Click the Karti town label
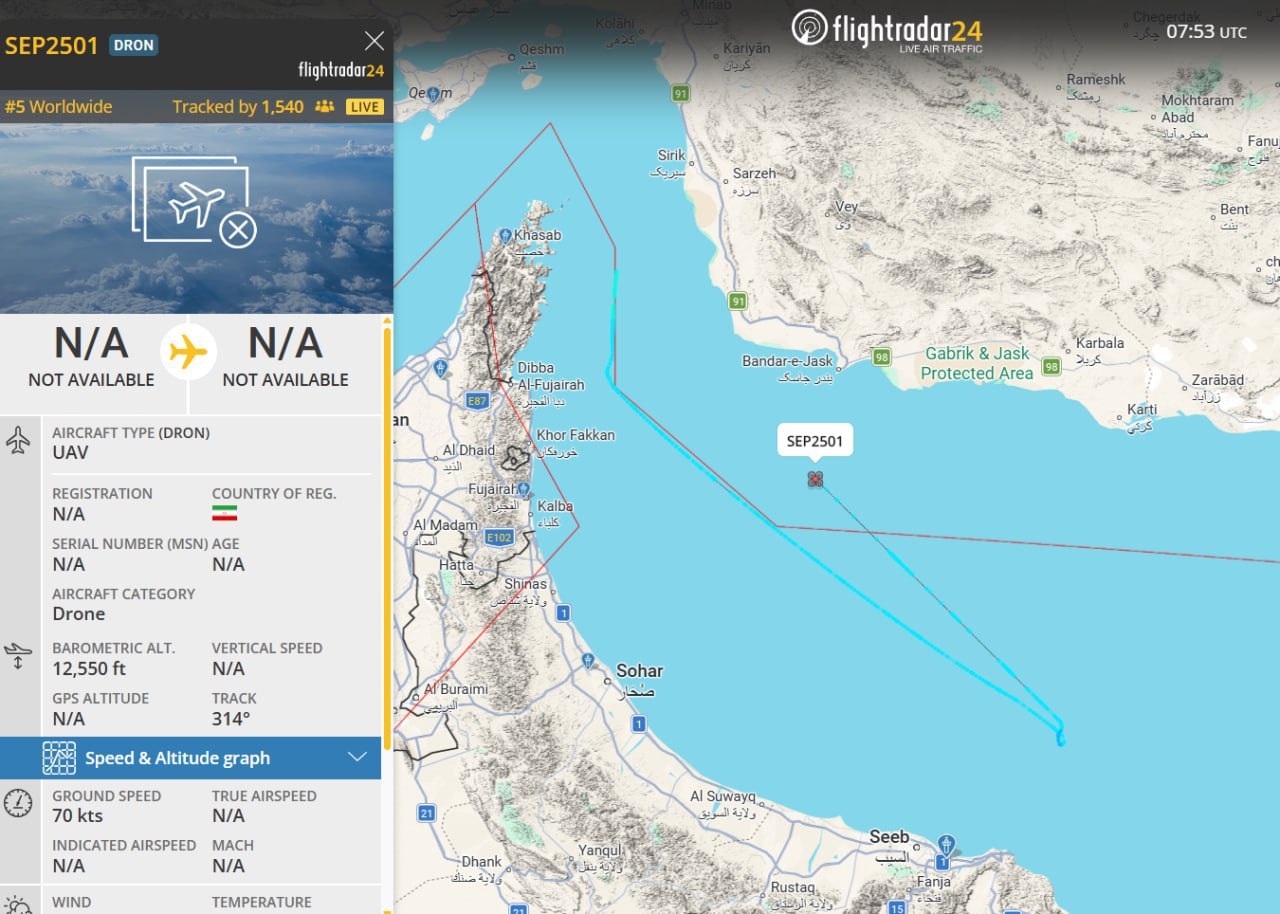The image size is (1280, 914). click(1142, 409)
